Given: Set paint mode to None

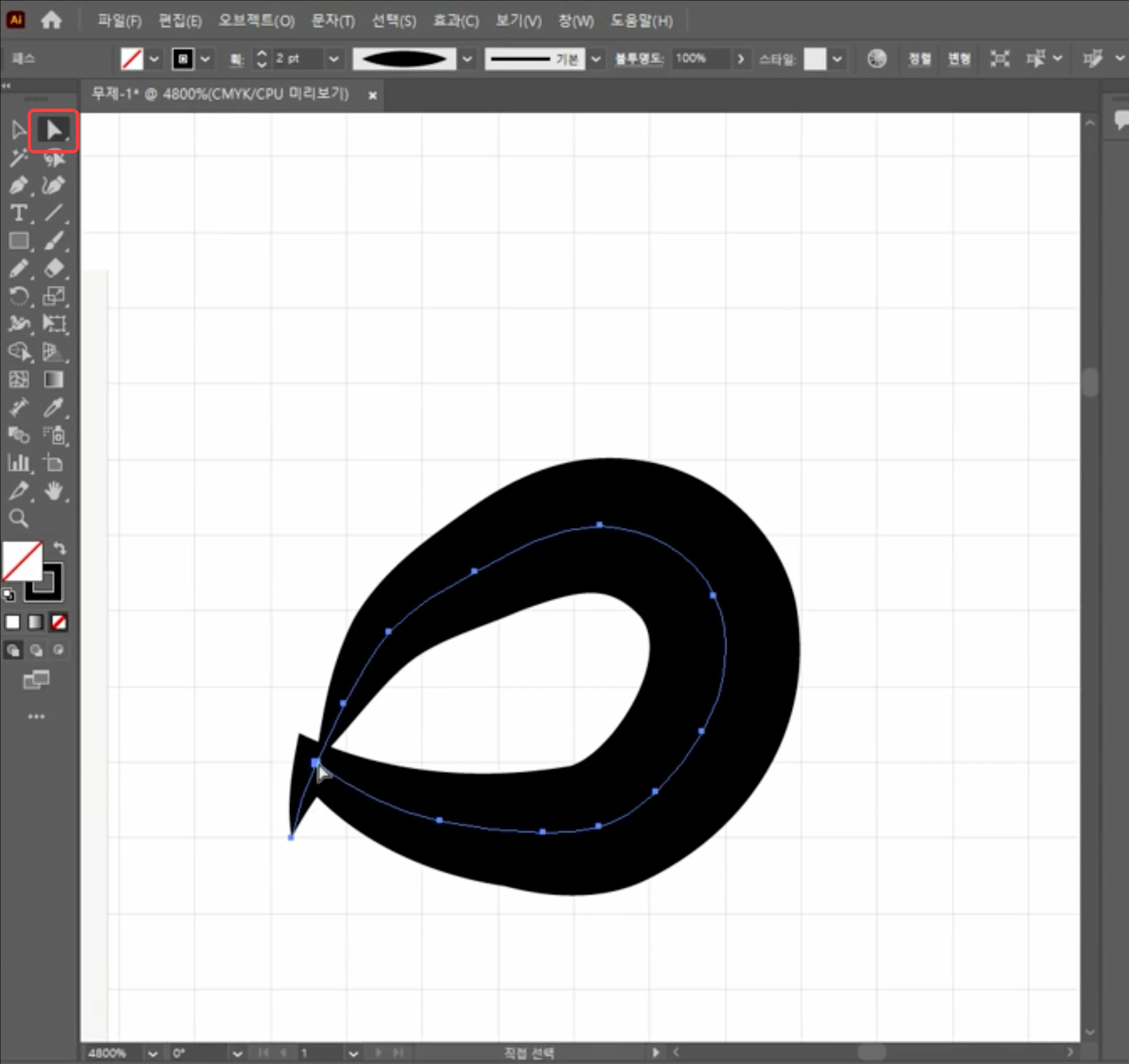Looking at the screenshot, I should coord(59,622).
